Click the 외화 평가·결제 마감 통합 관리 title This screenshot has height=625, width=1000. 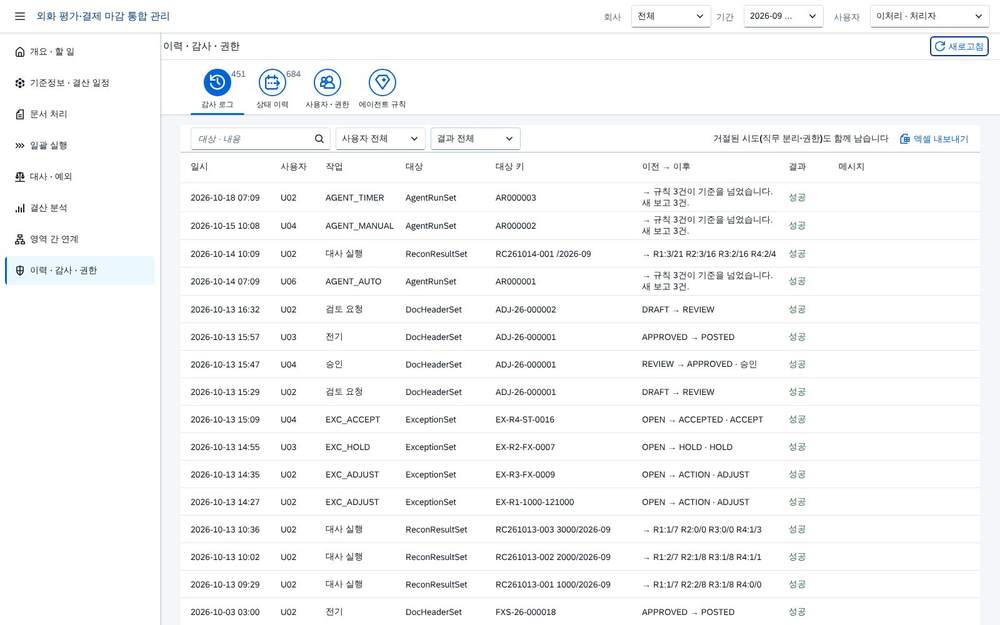103,16
